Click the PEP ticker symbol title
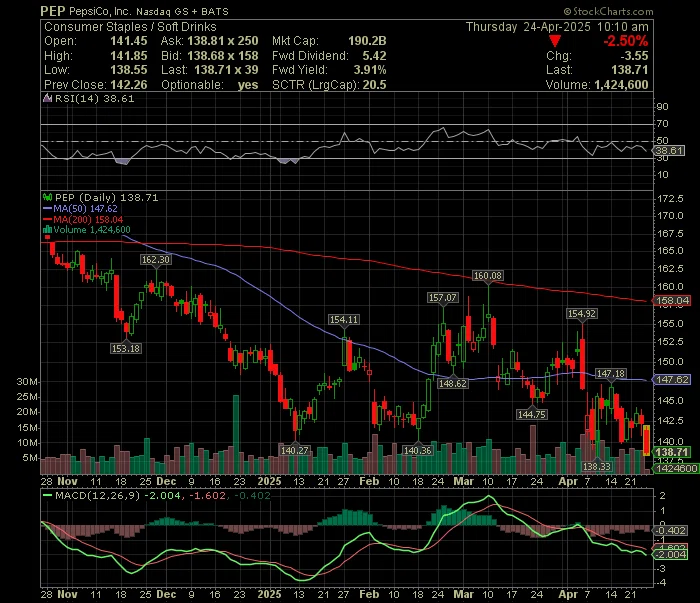This screenshot has height=603, width=700. pos(53,11)
